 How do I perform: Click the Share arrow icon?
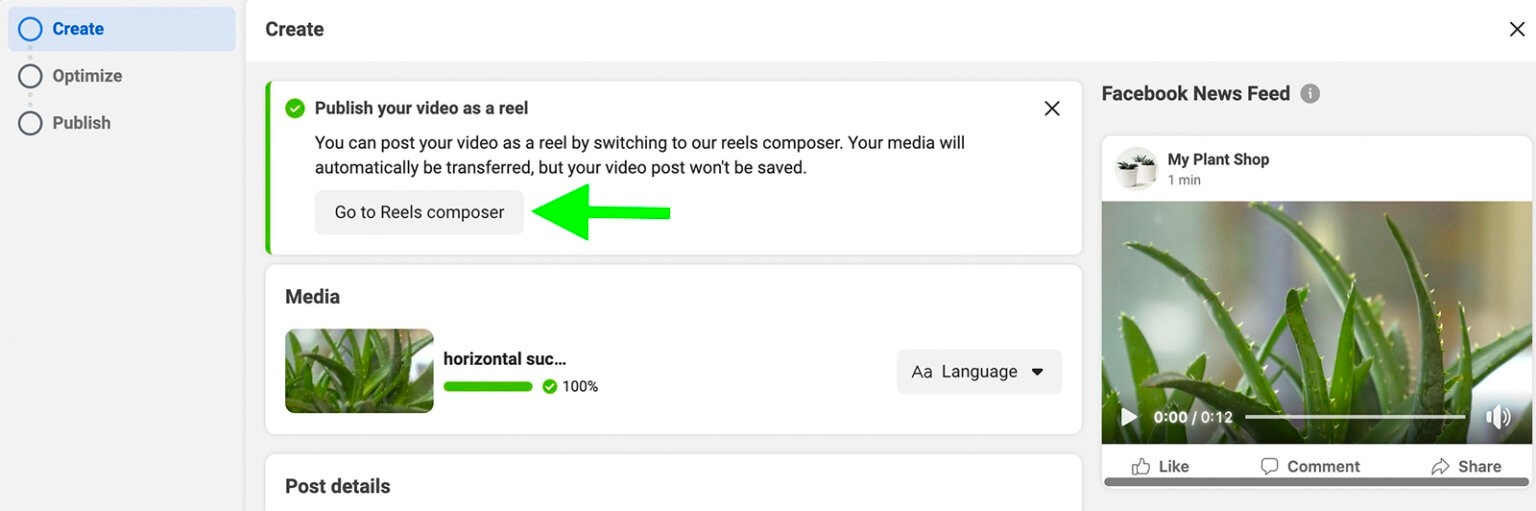pyautogui.click(x=1440, y=466)
